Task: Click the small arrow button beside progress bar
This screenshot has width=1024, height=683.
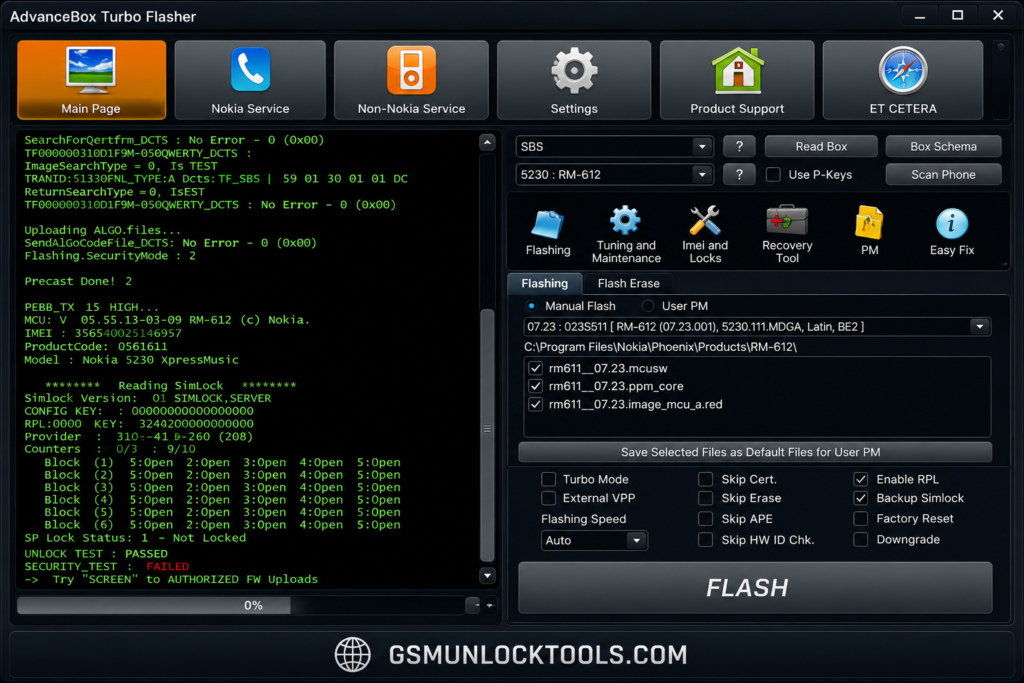Action: pos(489,605)
